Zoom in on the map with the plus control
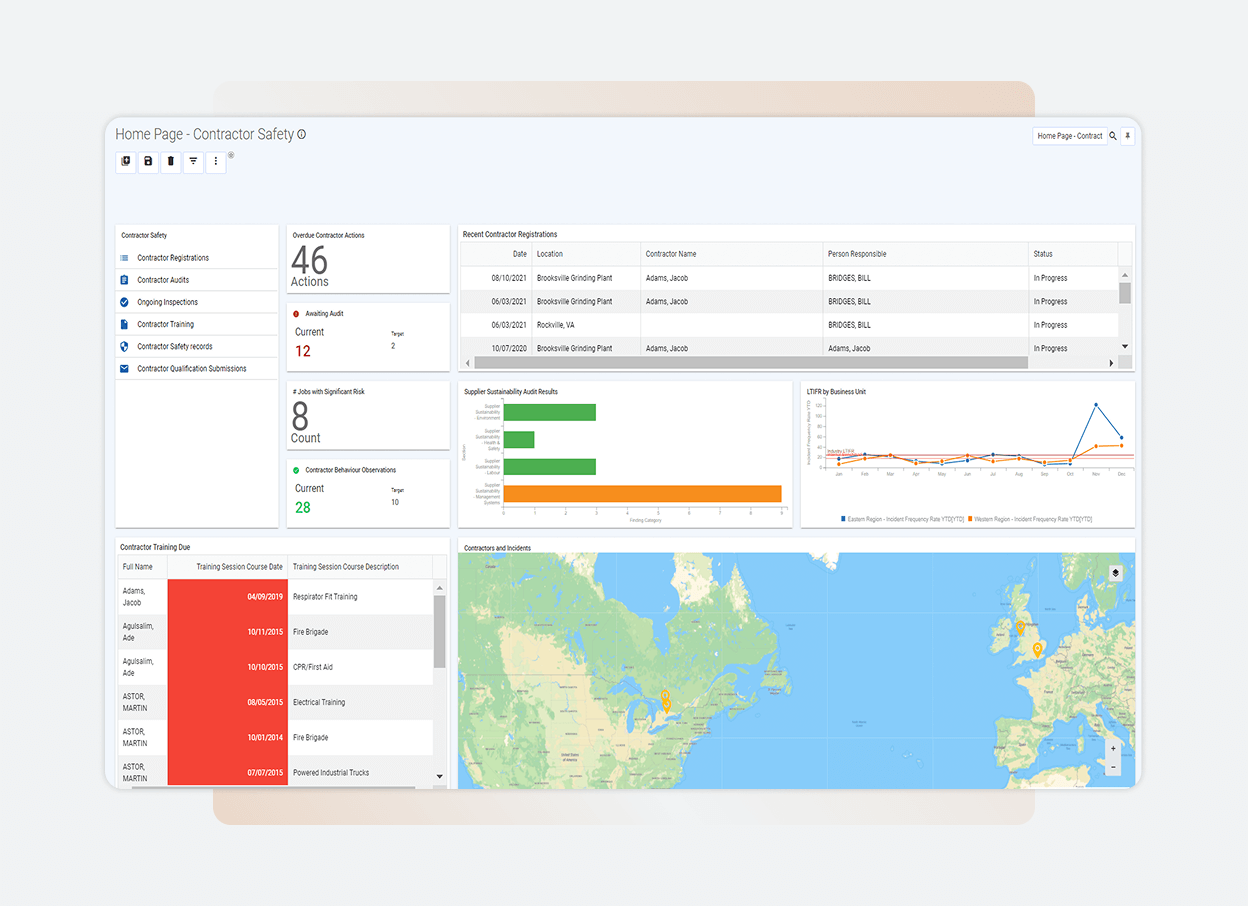The height and width of the screenshot is (906, 1248). [x=1113, y=748]
